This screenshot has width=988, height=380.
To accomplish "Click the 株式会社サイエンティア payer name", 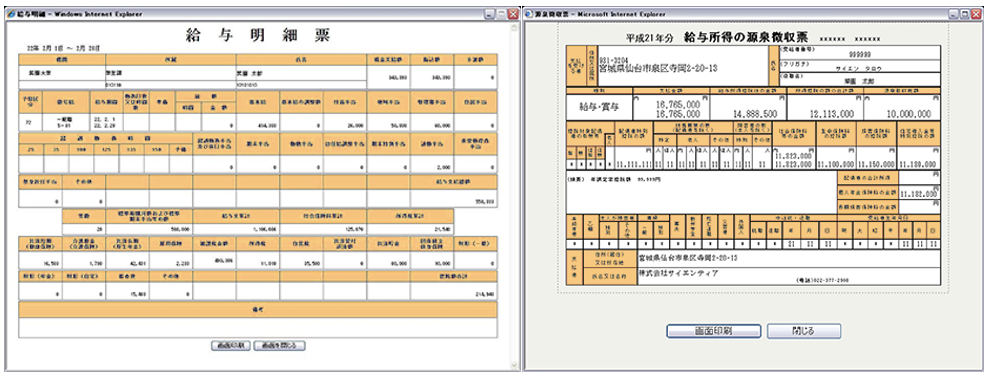I will 678,273.
